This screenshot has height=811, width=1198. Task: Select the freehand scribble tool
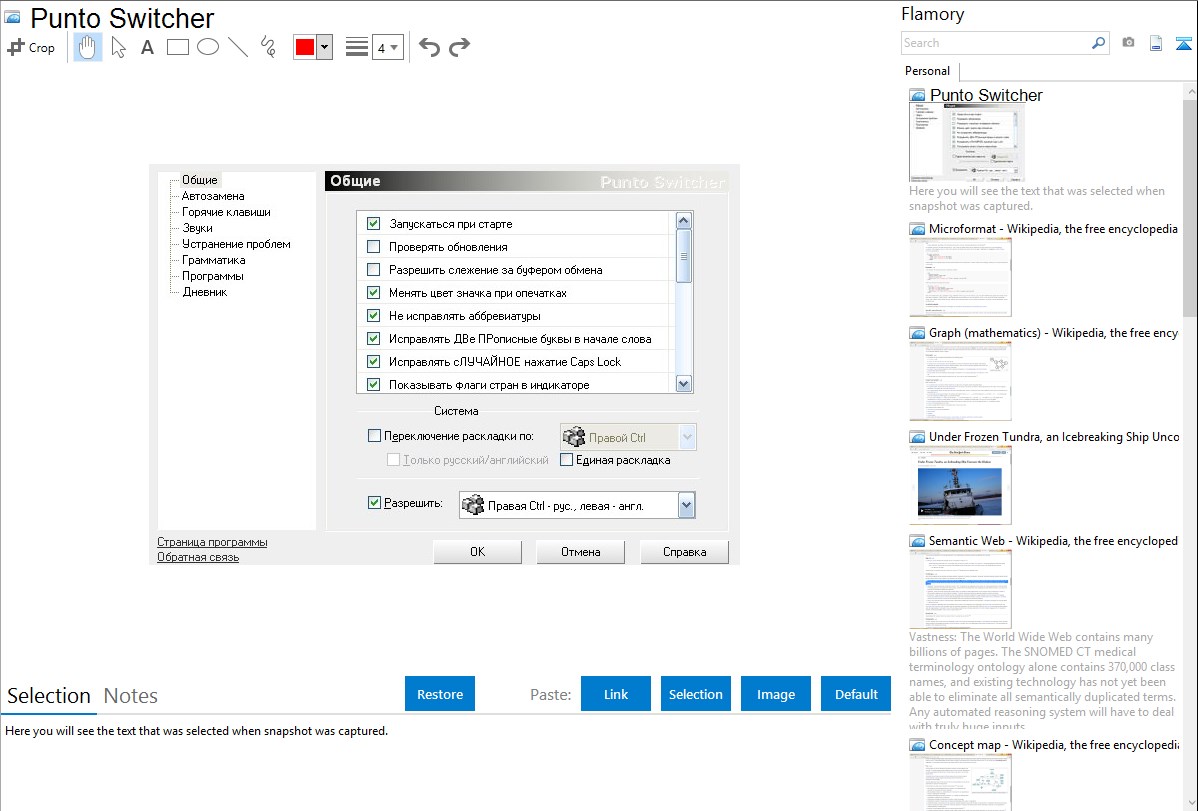point(267,47)
